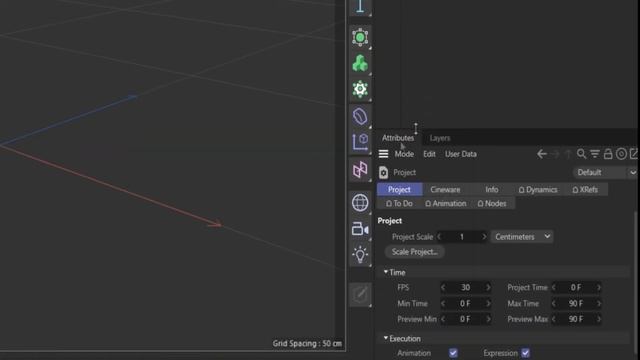Viewport: 640px width, 360px height.
Task: Add a Camera object icon
Action: 360,229
